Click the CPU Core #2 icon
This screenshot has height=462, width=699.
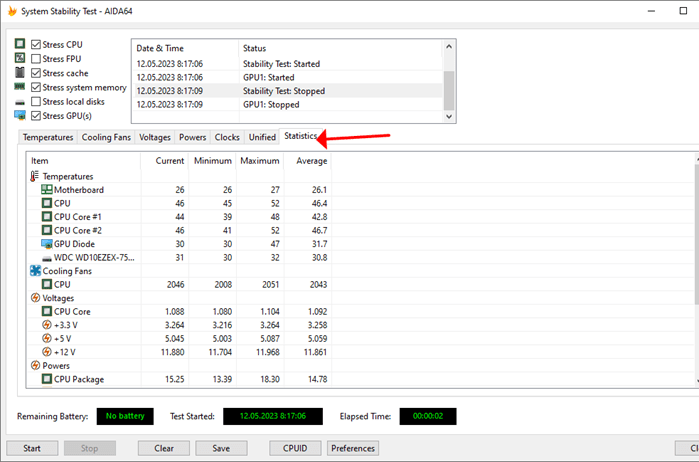click(x=47, y=230)
